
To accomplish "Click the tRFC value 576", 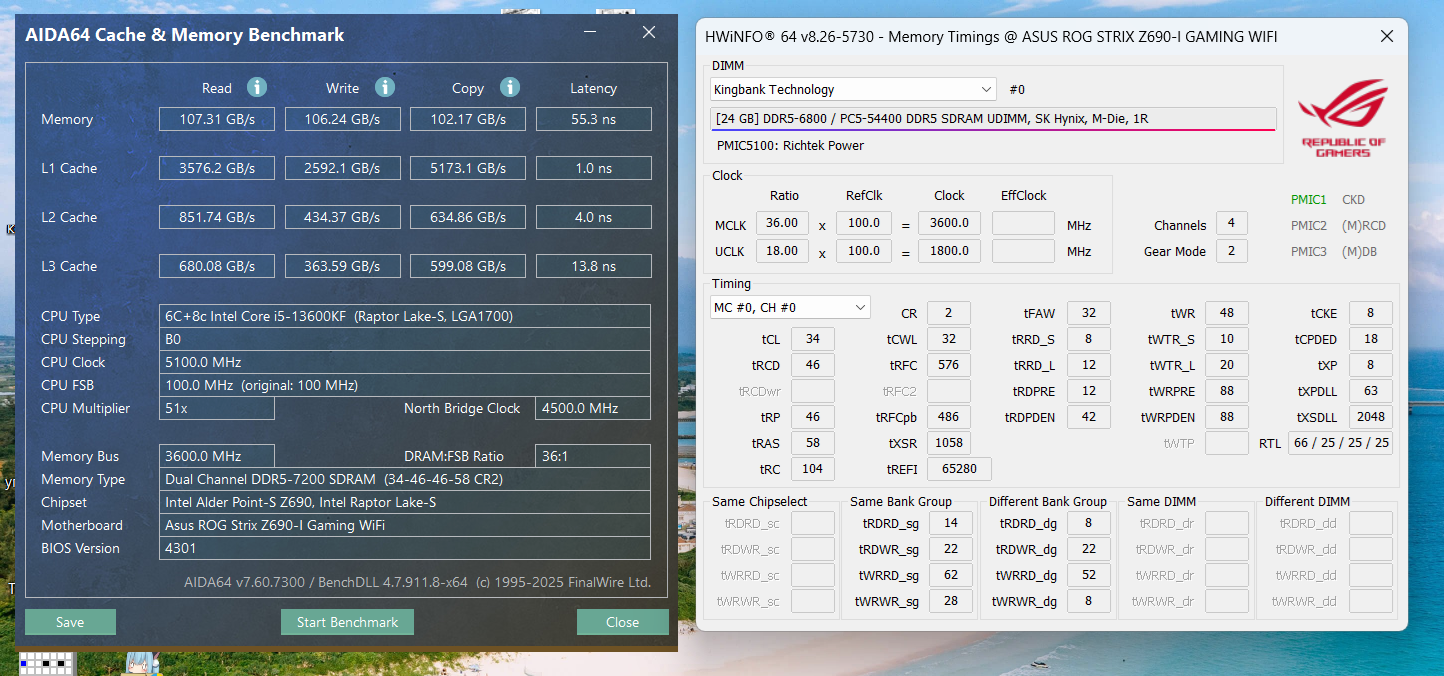I will (x=949, y=365).
